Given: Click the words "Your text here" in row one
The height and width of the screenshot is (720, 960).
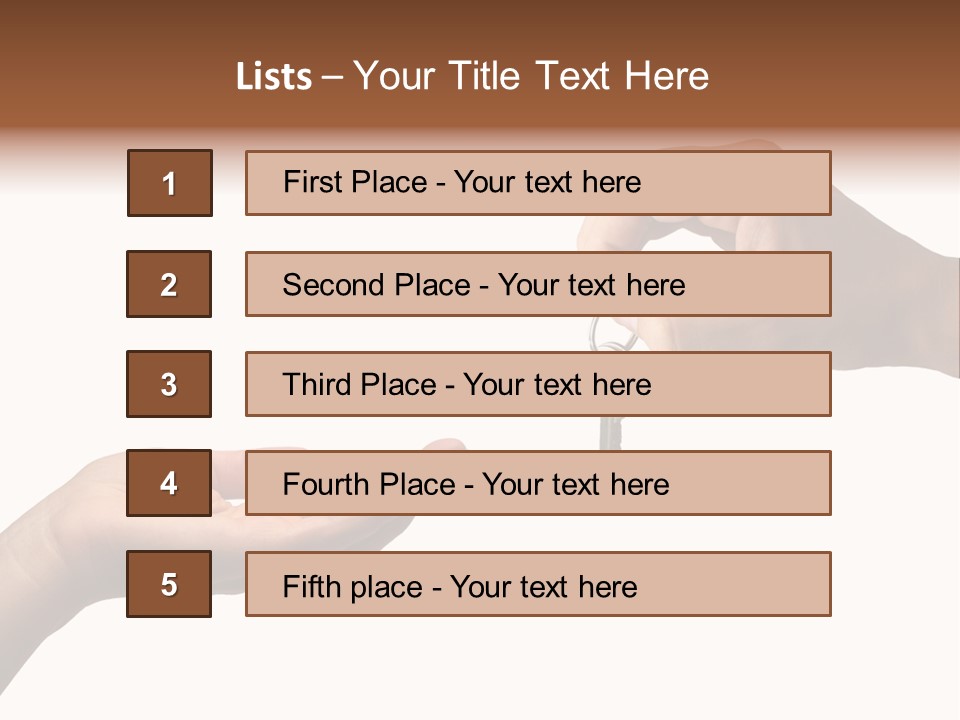Looking at the screenshot, I should coord(547,182).
